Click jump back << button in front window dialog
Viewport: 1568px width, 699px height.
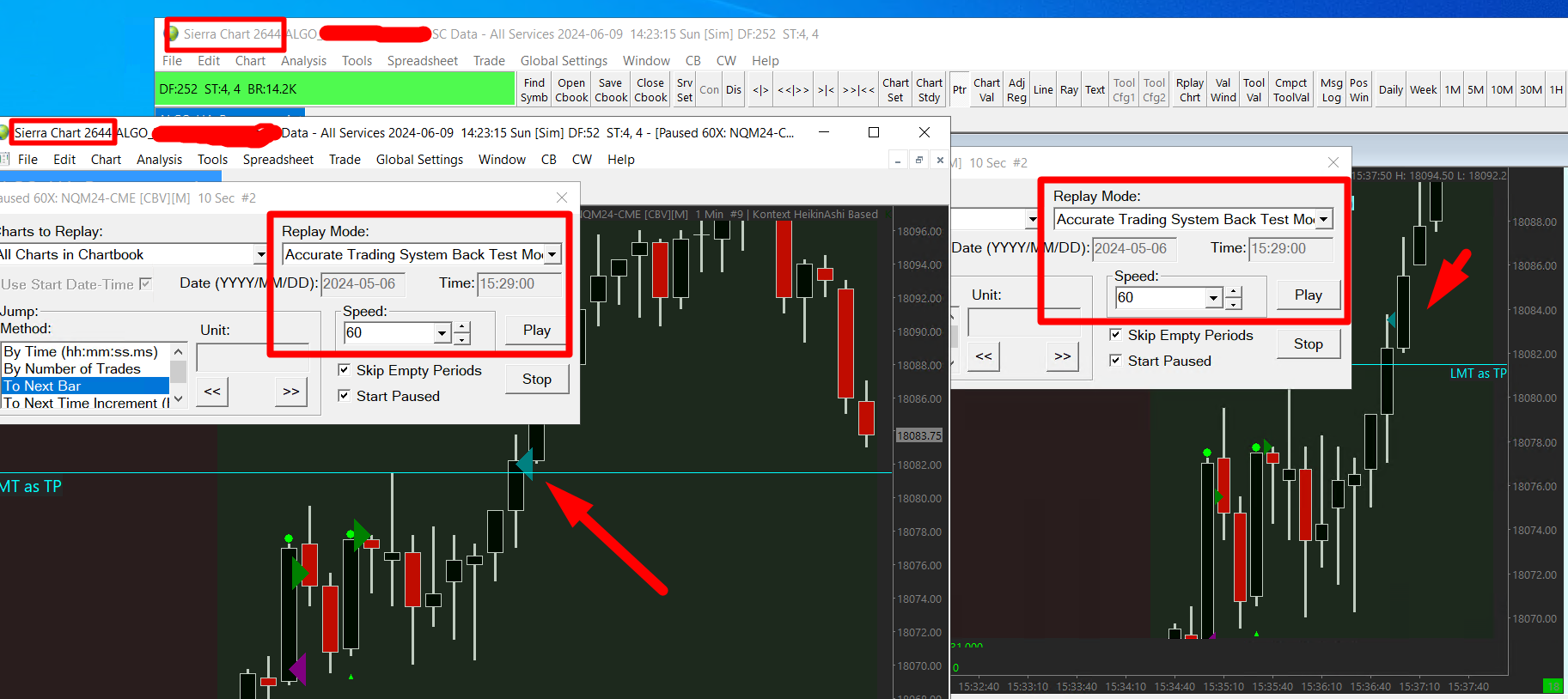tap(212, 392)
